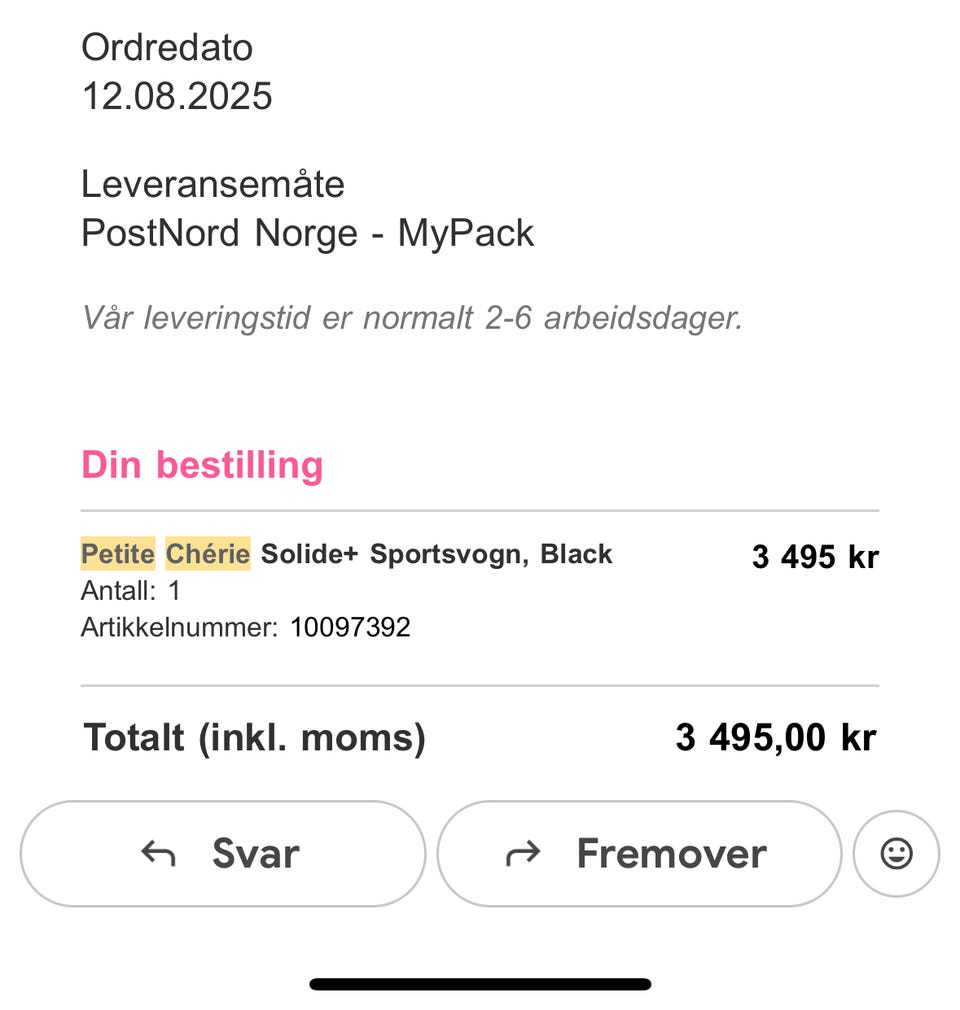This screenshot has height=1010, width=960.
Task: Click the reply arrow icon
Action: 158,854
